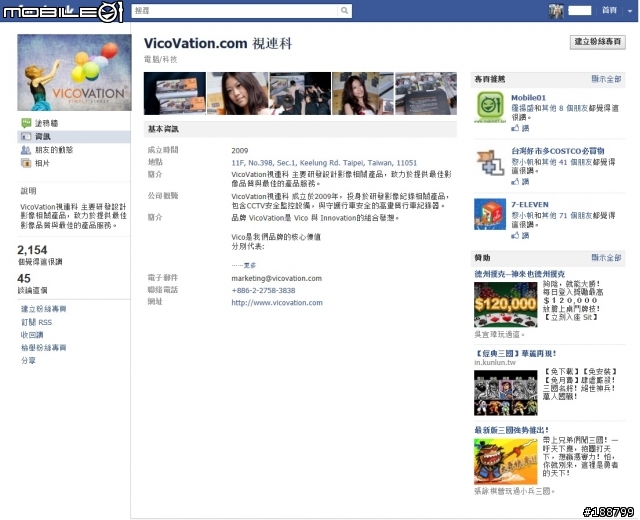Click the wall icon in left sidebar

26,123
